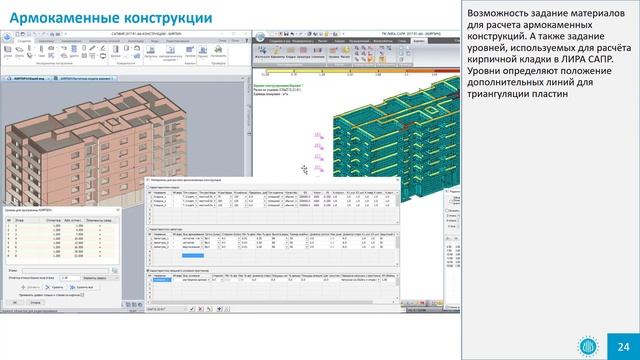
Task: Switch to Армирование tab in SAPFIR ribbon
Action: point(71,41)
